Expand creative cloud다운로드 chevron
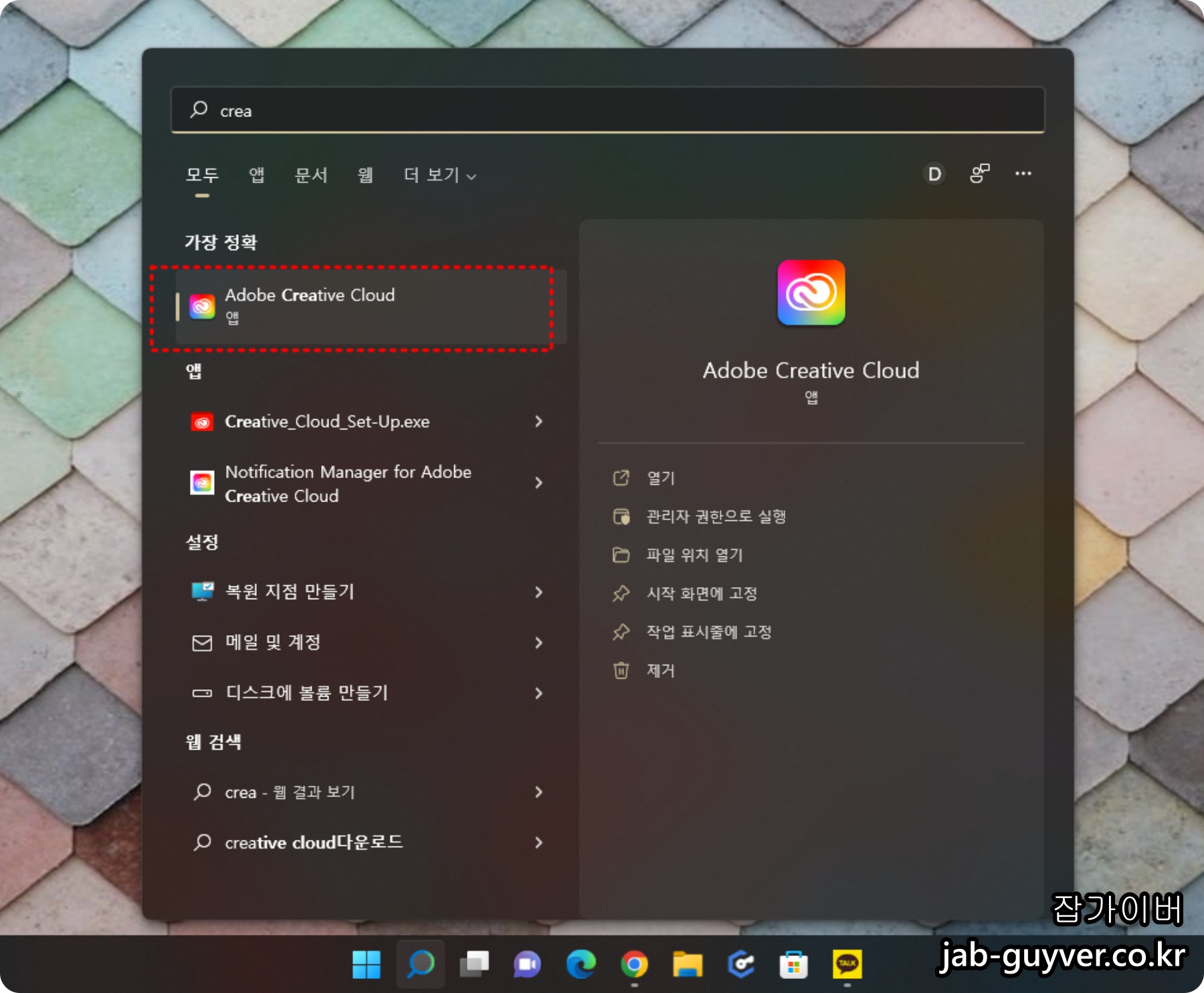Viewport: 1204px width, 993px height. coord(539,843)
